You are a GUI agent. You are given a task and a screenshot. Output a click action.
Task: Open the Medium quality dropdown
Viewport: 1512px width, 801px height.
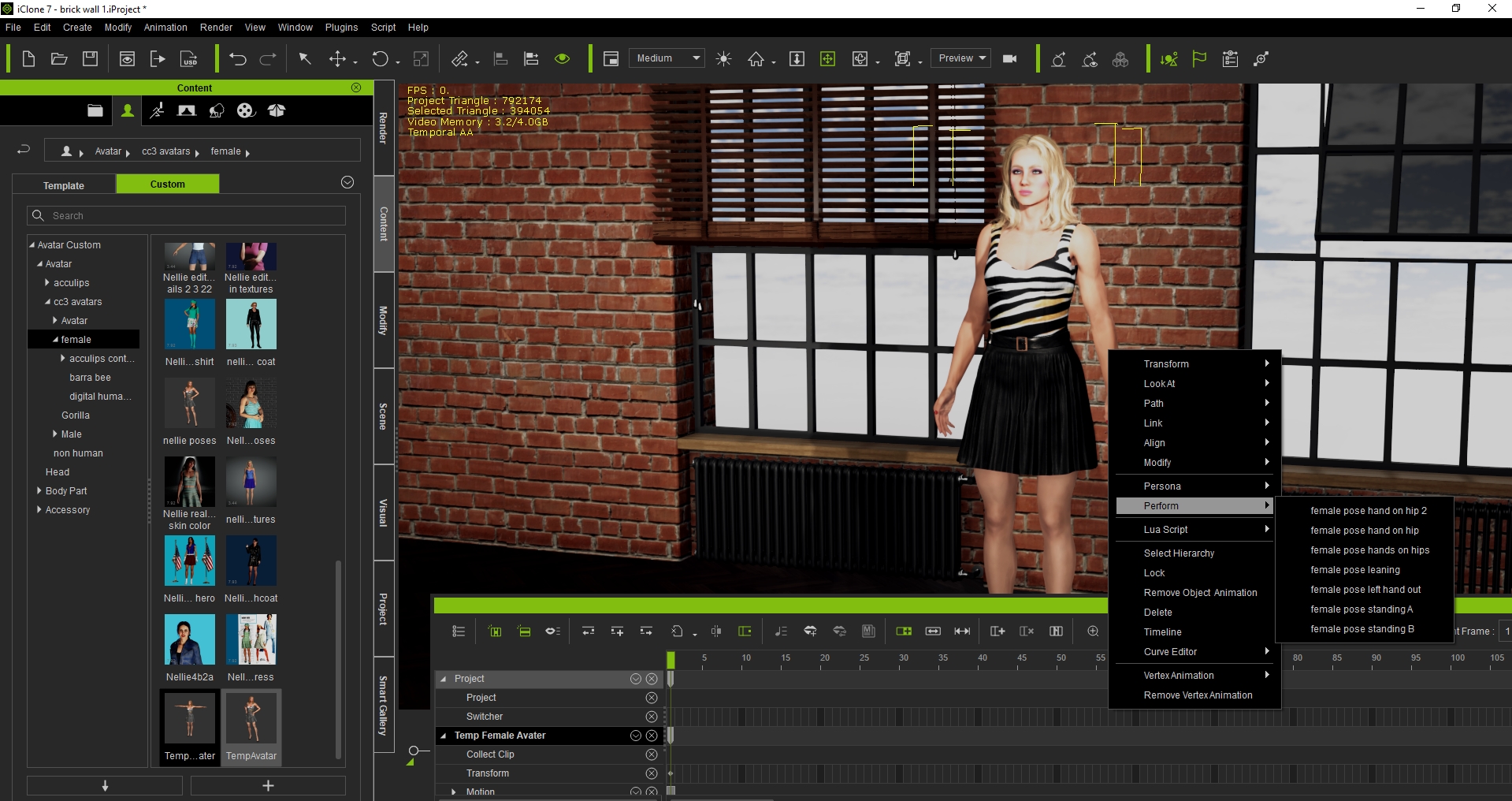tap(667, 58)
